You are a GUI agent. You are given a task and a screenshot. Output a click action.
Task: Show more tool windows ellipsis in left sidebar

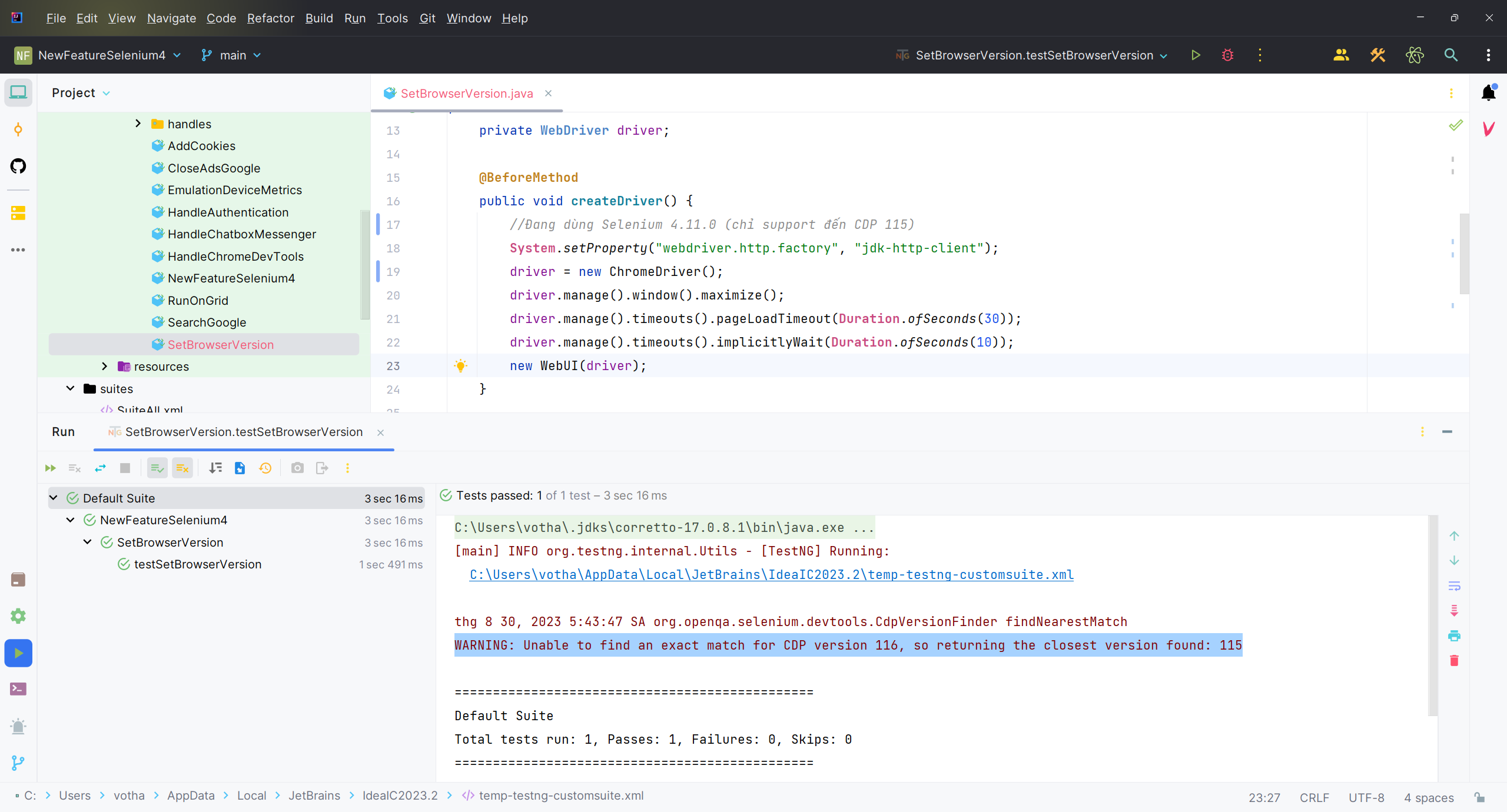(18, 250)
